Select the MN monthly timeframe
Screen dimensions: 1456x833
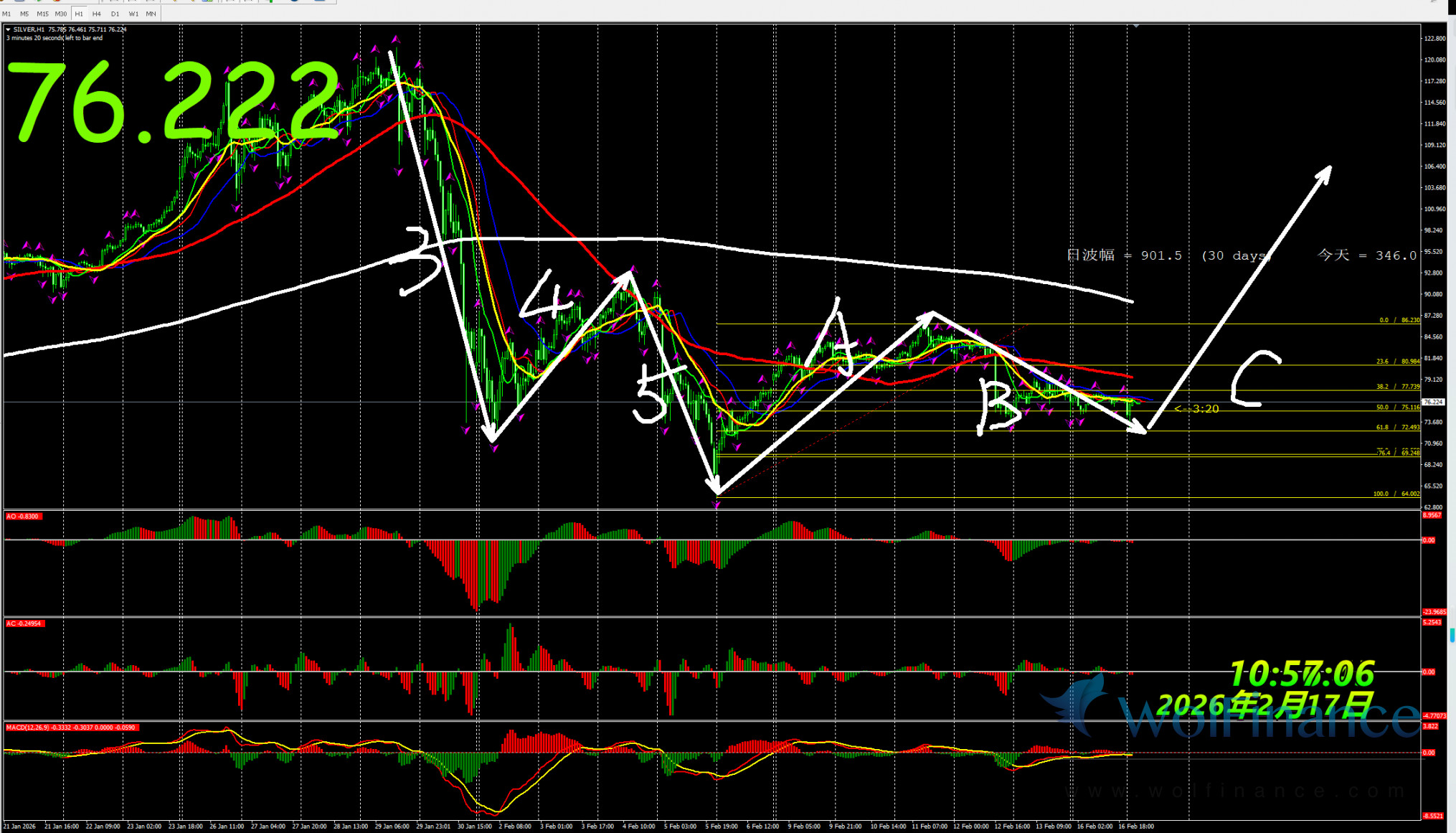click(x=151, y=14)
